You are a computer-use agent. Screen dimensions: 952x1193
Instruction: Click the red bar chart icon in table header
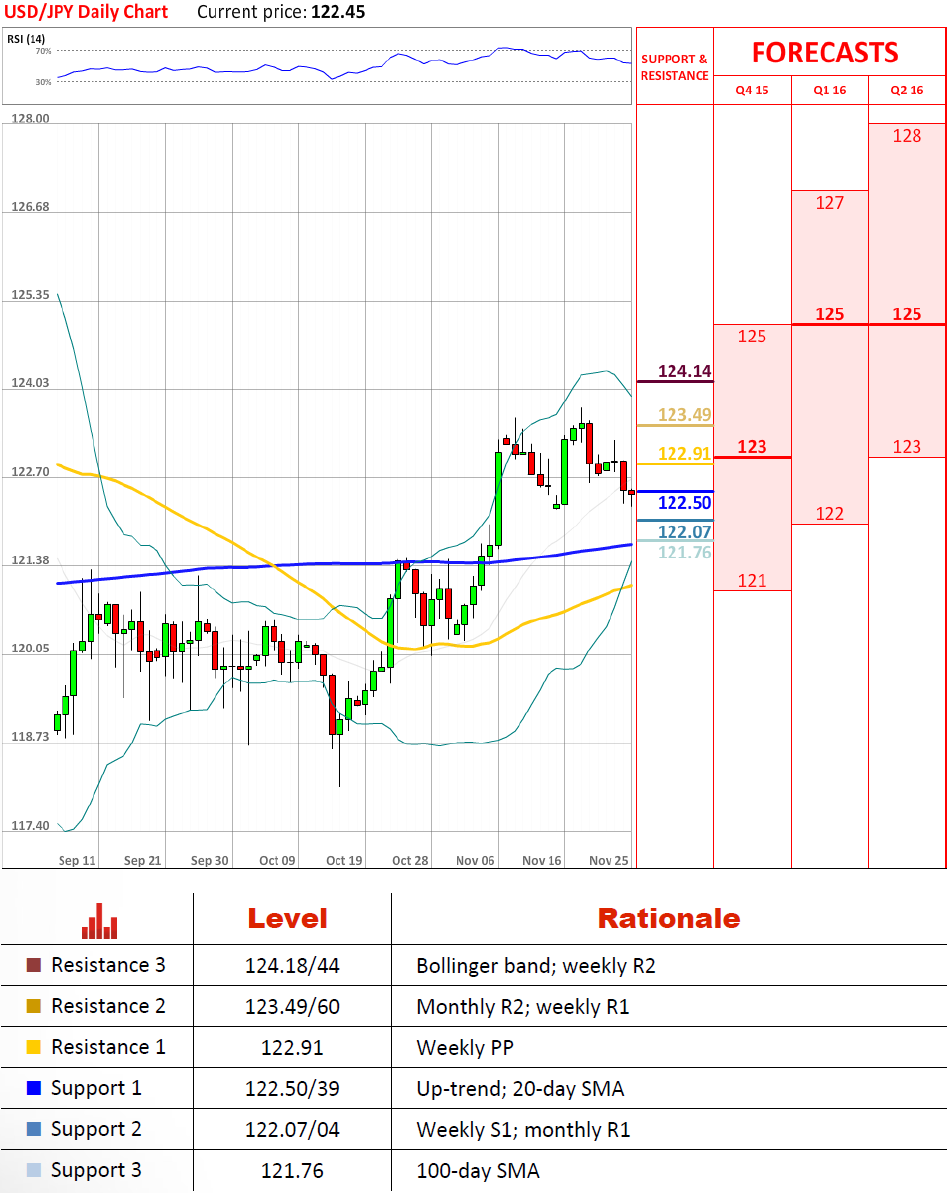[100, 921]
